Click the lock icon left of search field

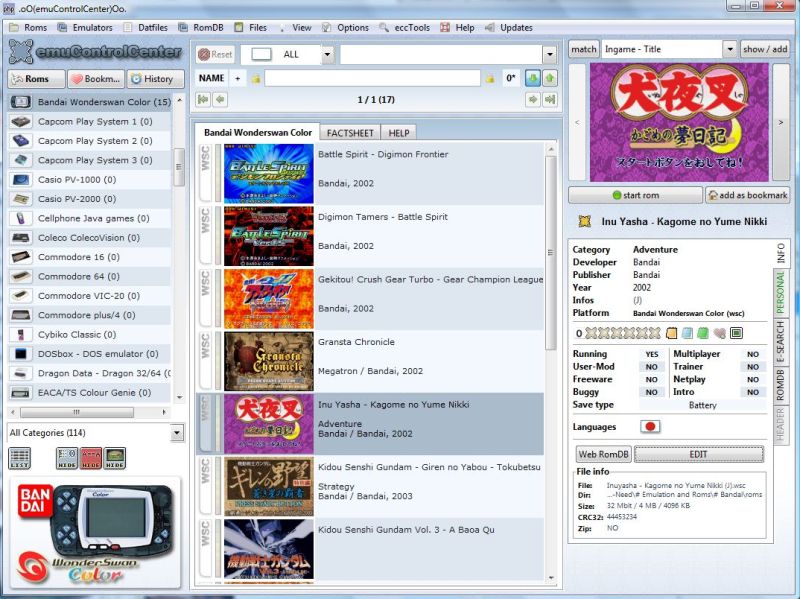256,79
